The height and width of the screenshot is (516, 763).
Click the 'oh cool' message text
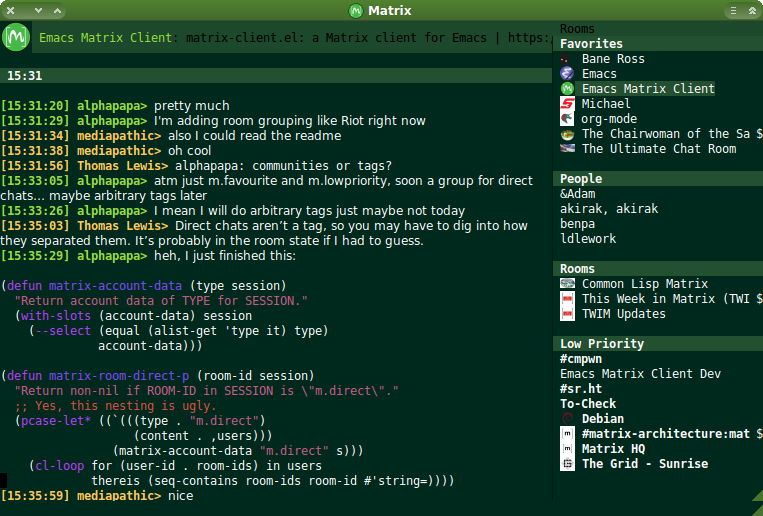[x=190, y=151]
